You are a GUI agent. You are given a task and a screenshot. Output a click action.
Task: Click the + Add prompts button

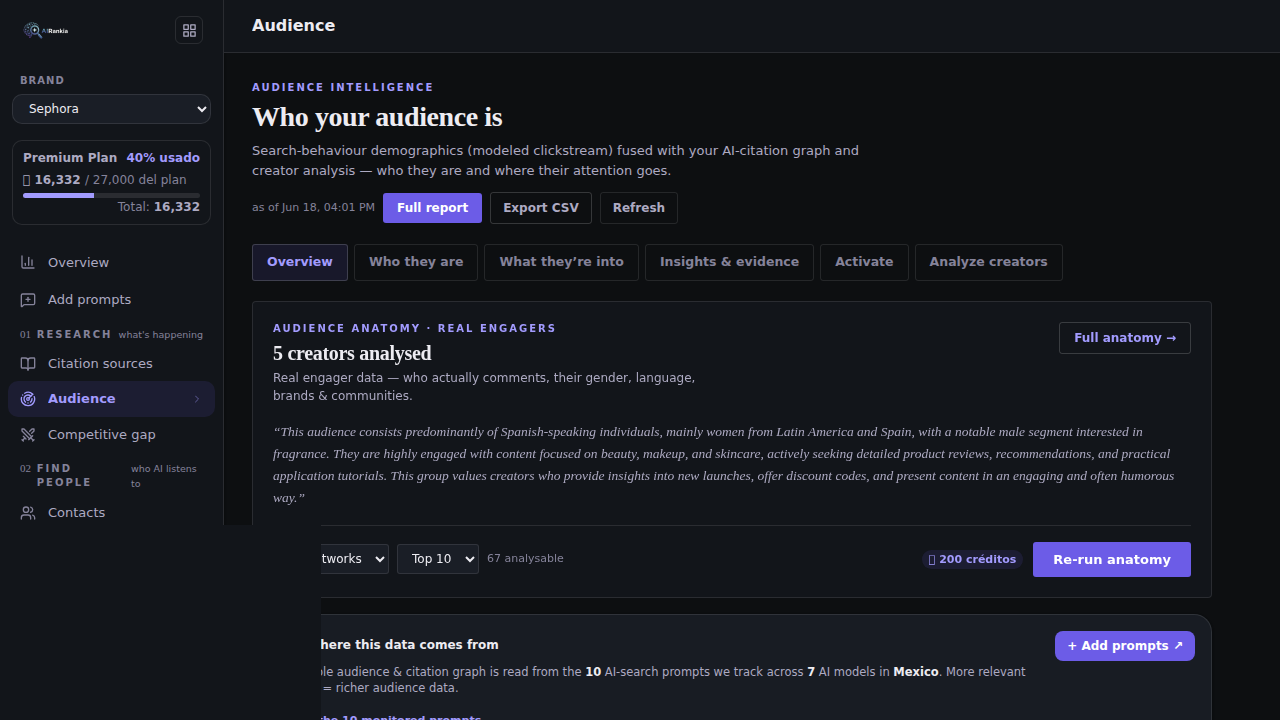click(1125, 646)
